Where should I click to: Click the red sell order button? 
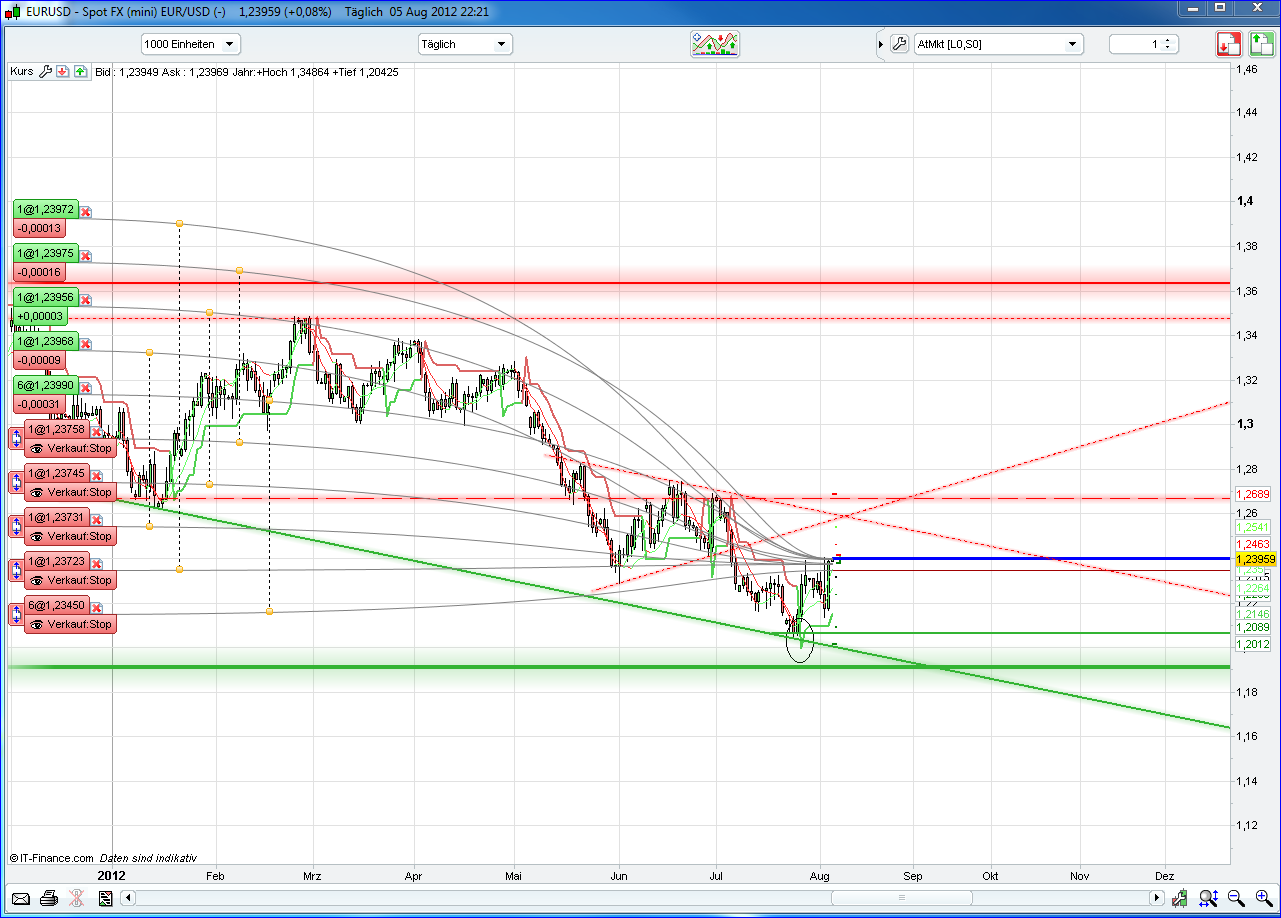(1229, 44)
